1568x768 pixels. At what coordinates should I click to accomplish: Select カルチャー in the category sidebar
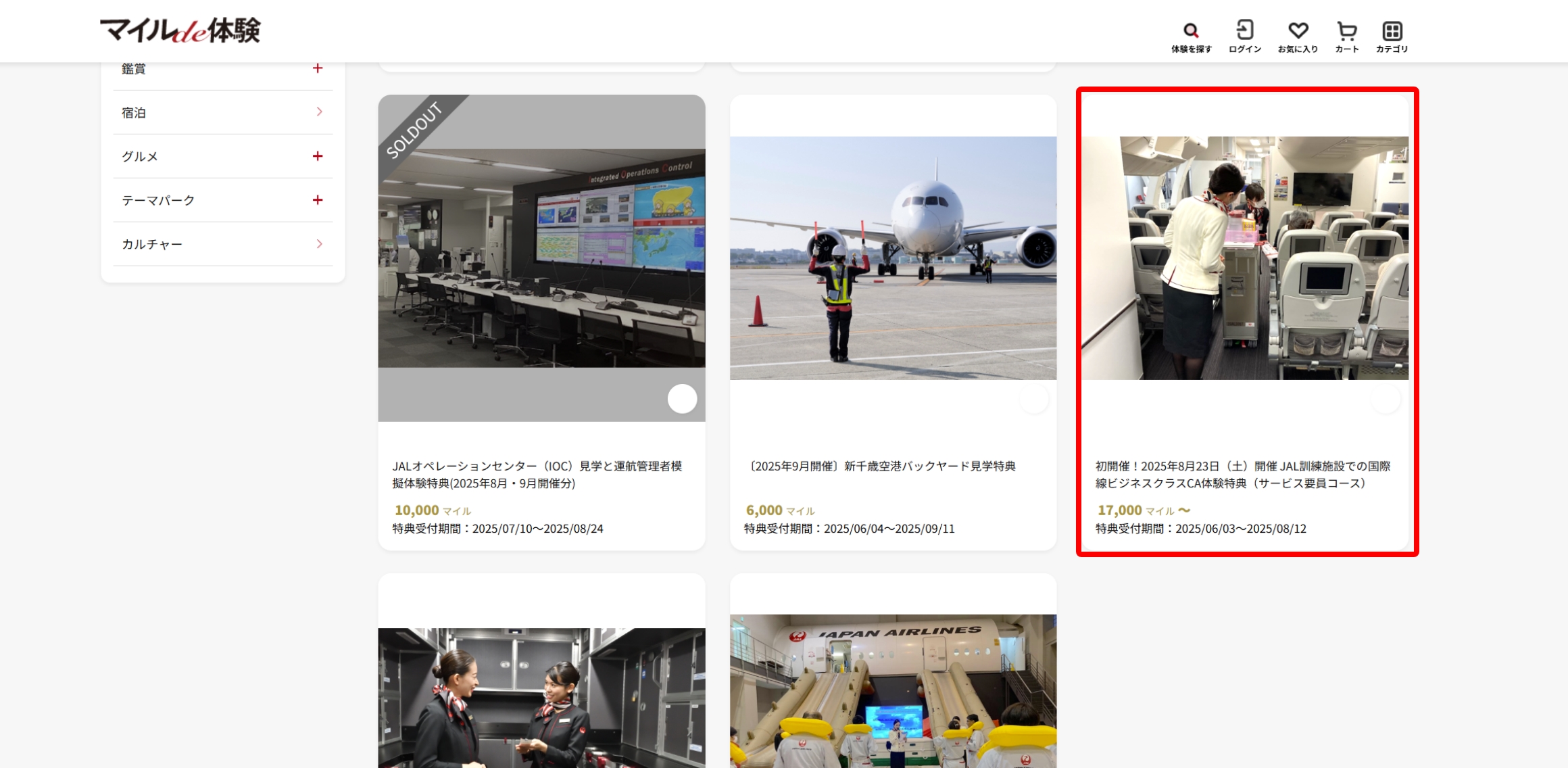tap(152, 244)
